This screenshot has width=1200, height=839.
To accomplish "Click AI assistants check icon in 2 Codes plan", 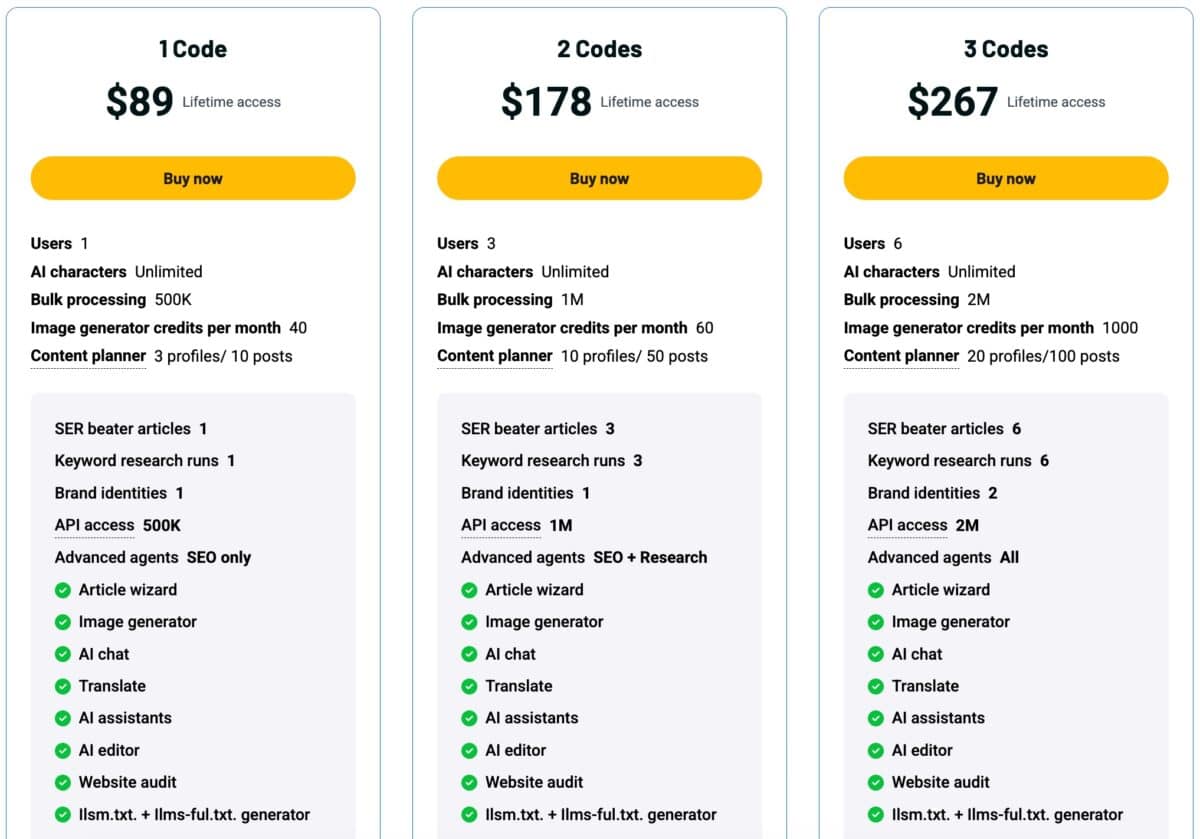I will point(469,718).
